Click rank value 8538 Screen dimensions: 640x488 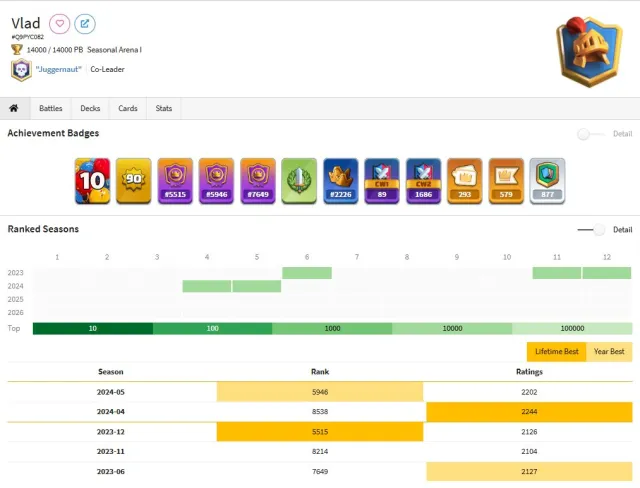click(320, 412)
